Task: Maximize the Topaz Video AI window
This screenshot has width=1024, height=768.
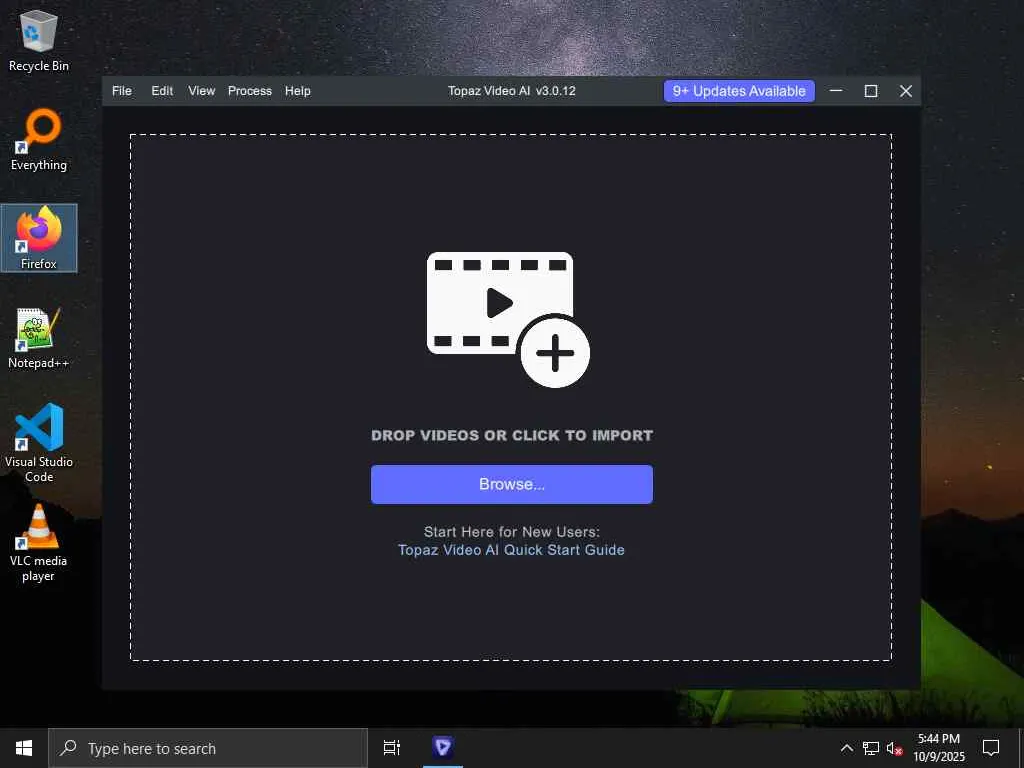Action: [871, 91]
